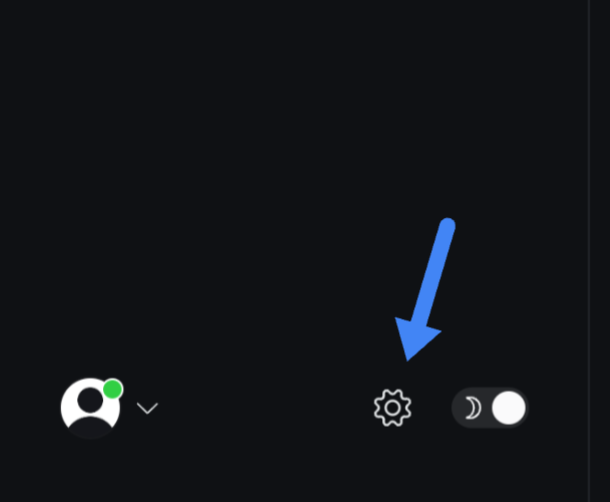Slide the theme switch knob to moon side
This screenshot has width=610, height=502.
[x=508, y=408]
